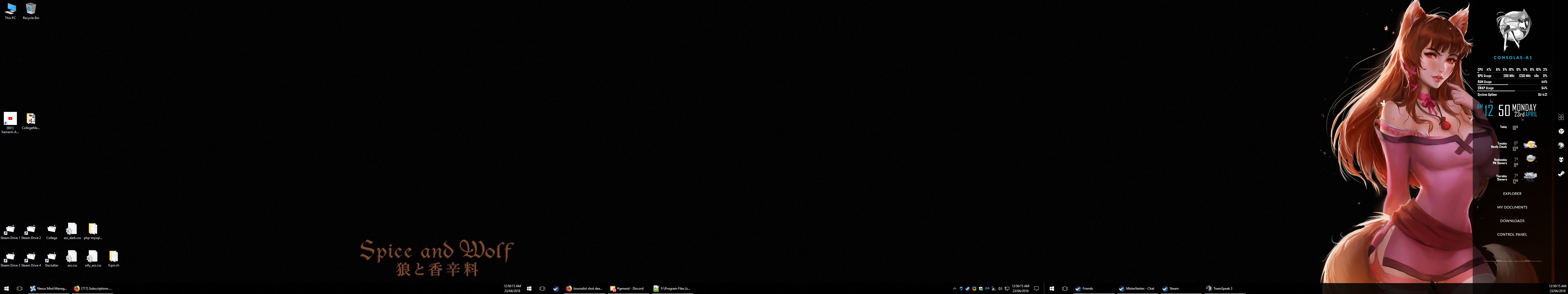Click the MY DOCUMENTS Rainmeter link
Viewport: 1568px width, 294px height.
coord(1512,207)
